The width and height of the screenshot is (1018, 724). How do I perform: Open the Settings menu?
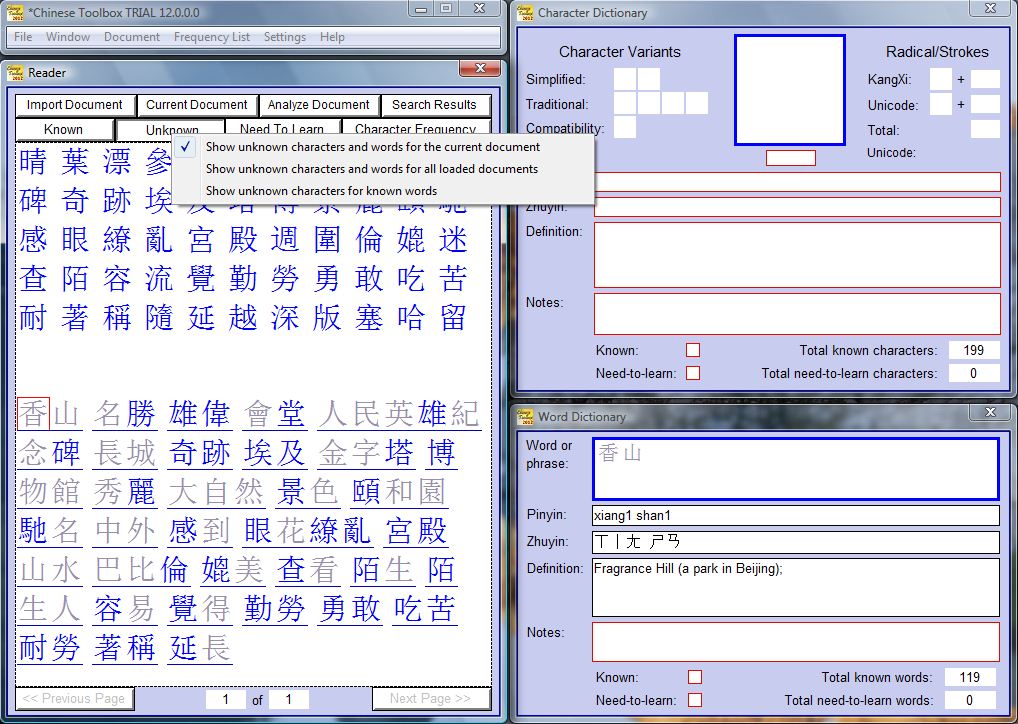(x=285, y=37)
